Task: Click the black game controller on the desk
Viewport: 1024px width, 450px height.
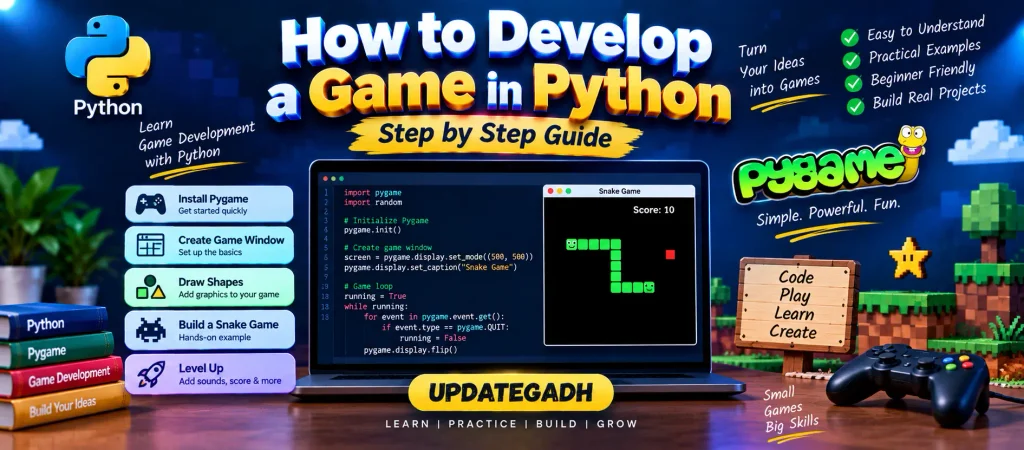Action: (x=908, y=383)
